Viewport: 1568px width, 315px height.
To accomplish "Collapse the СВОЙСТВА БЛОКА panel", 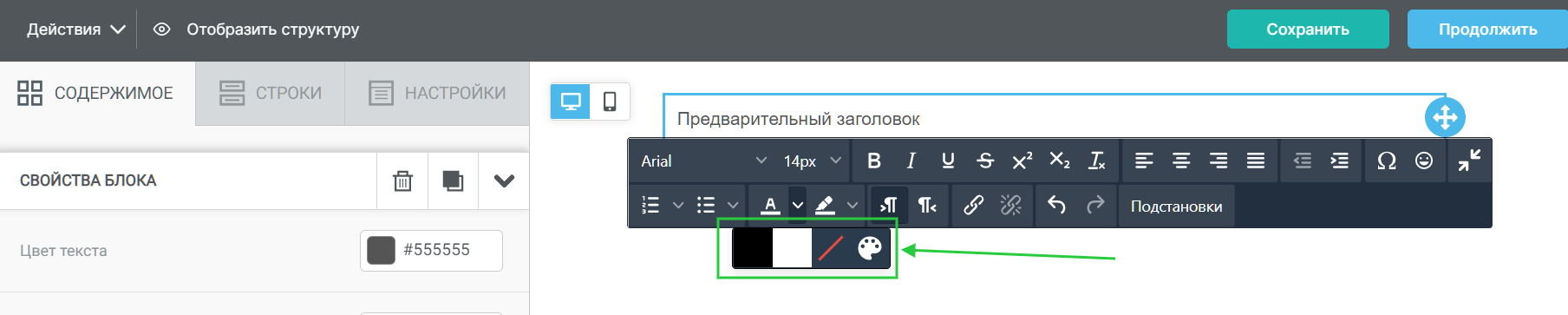I will click(x=504, y=180).
